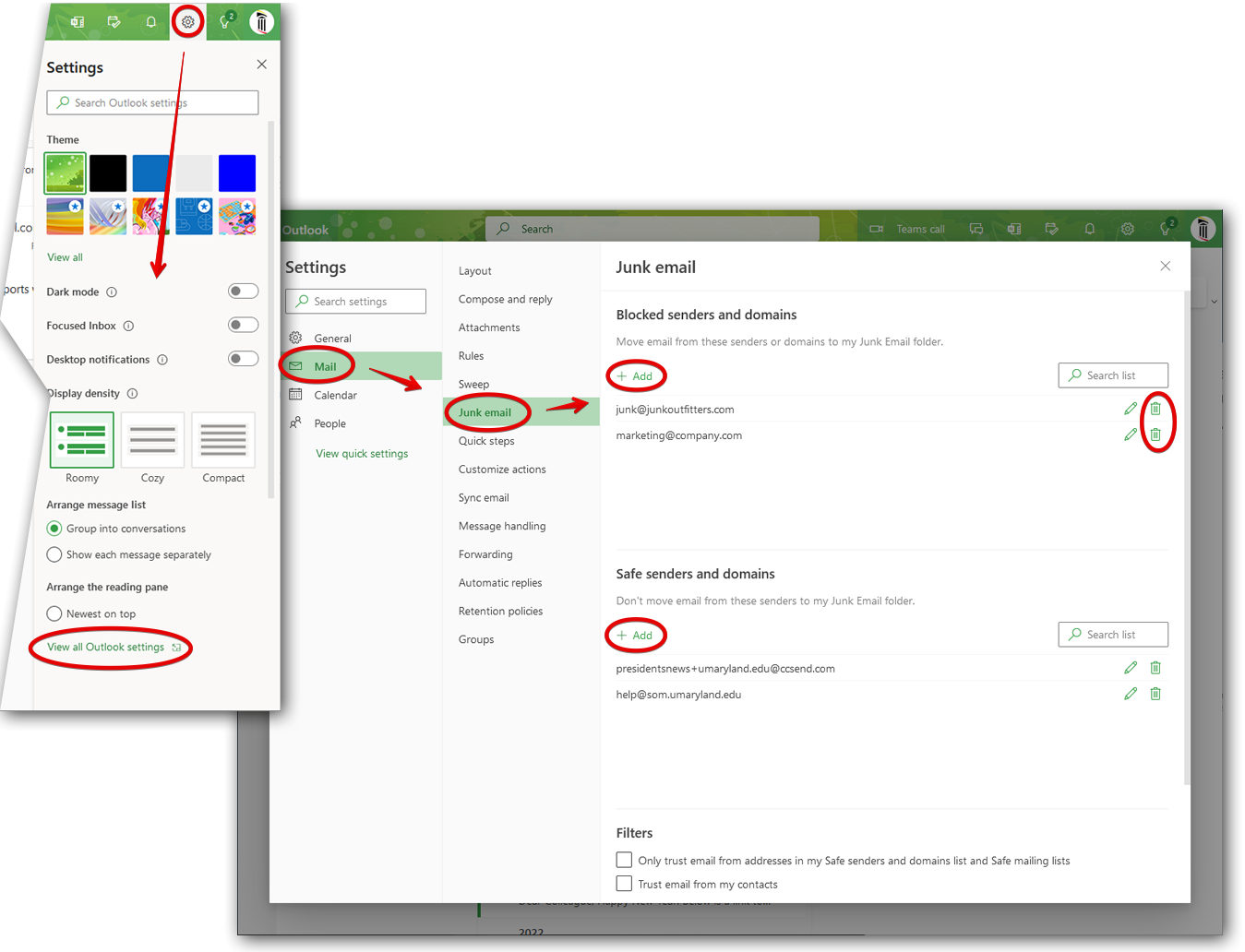The width and height of the screenshot is (1245, 952).
Task: Delete help@som.umaryland.edu from safe senders
Action: tap(1155, 694)
